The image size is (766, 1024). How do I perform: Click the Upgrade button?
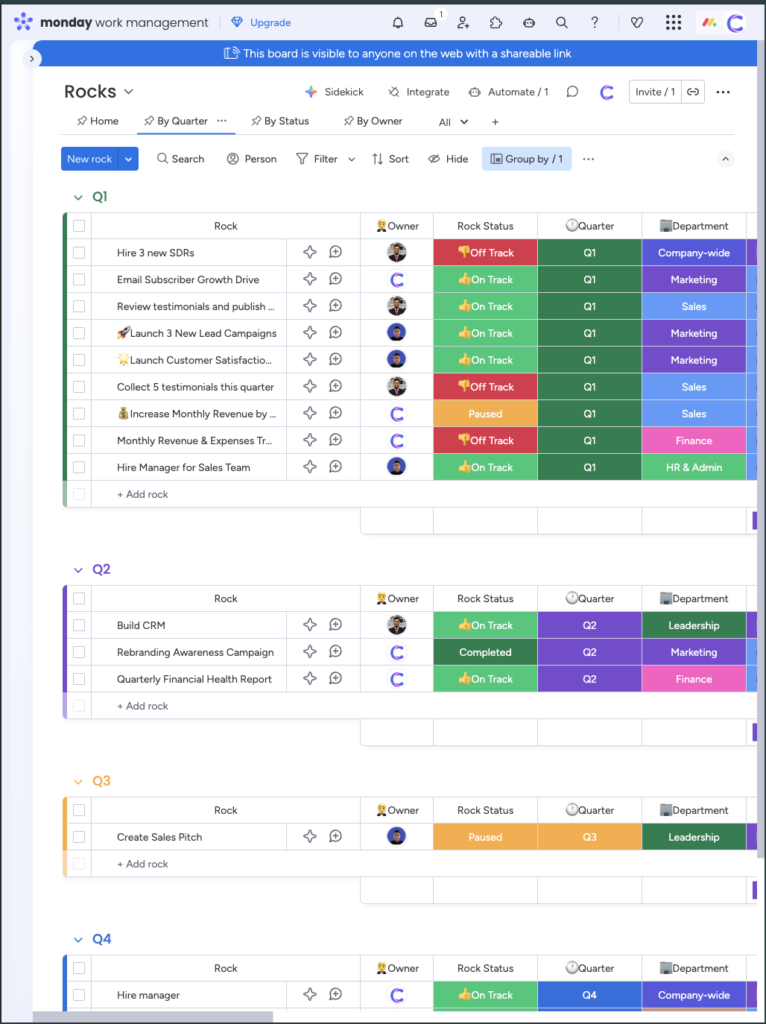point(261,22)
